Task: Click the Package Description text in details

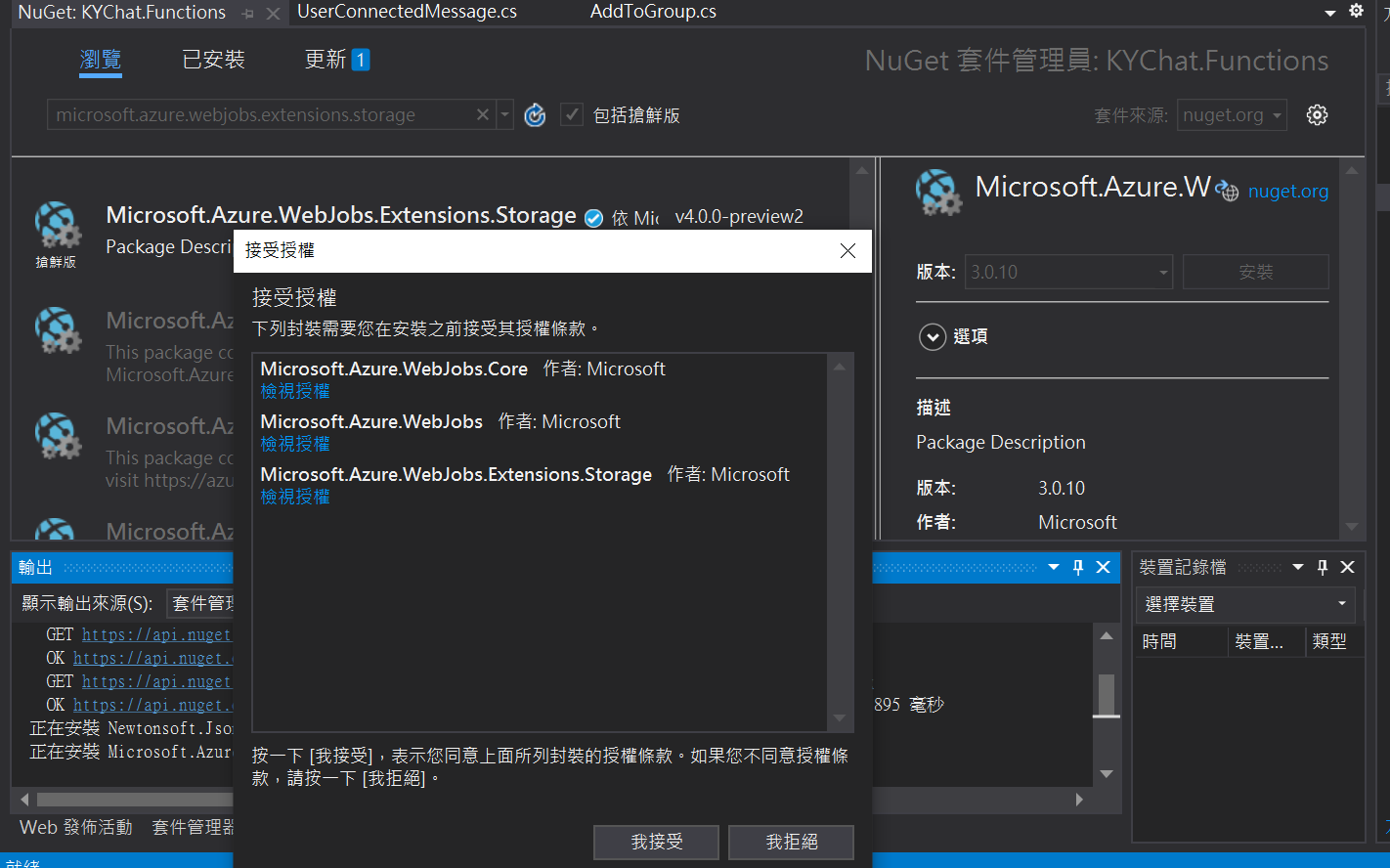Action: click(1001, 442)
